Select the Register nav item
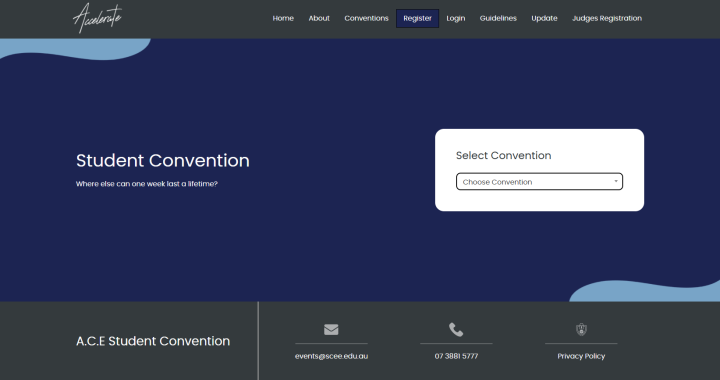This screenshot has width=720, height=380. [x=417, y=18]
